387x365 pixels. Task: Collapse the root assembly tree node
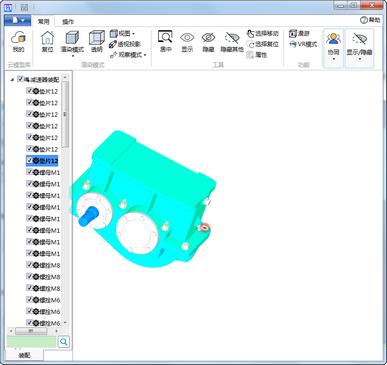[12, 80]
